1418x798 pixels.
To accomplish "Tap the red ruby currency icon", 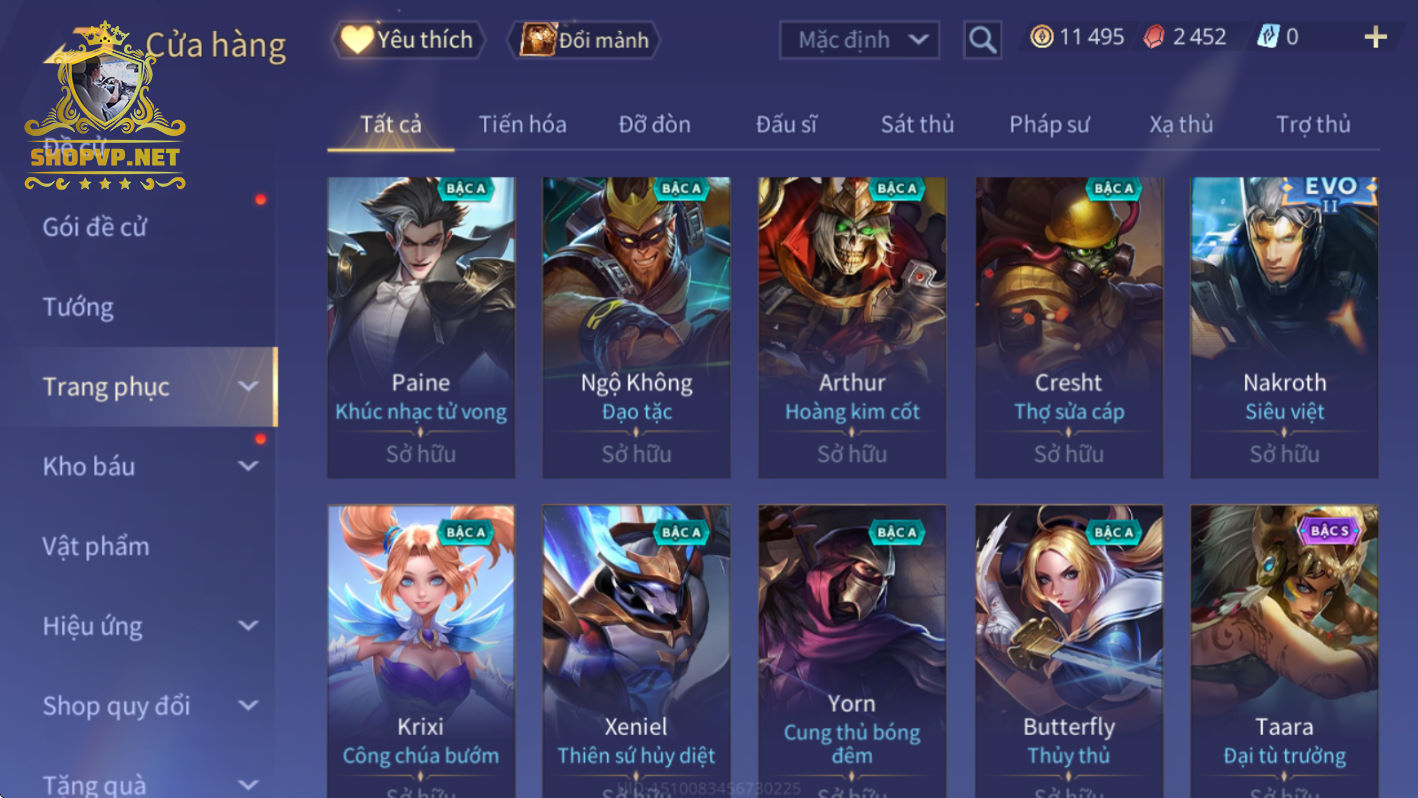I will click(1154, 37).
